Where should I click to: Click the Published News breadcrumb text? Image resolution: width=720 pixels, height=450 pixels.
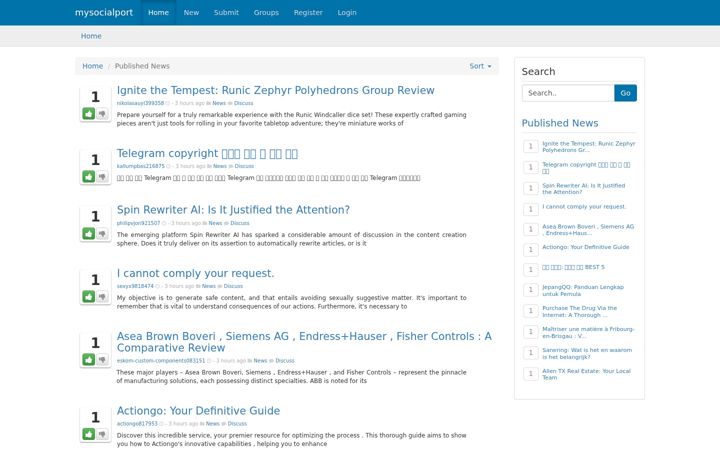(142, 66)
